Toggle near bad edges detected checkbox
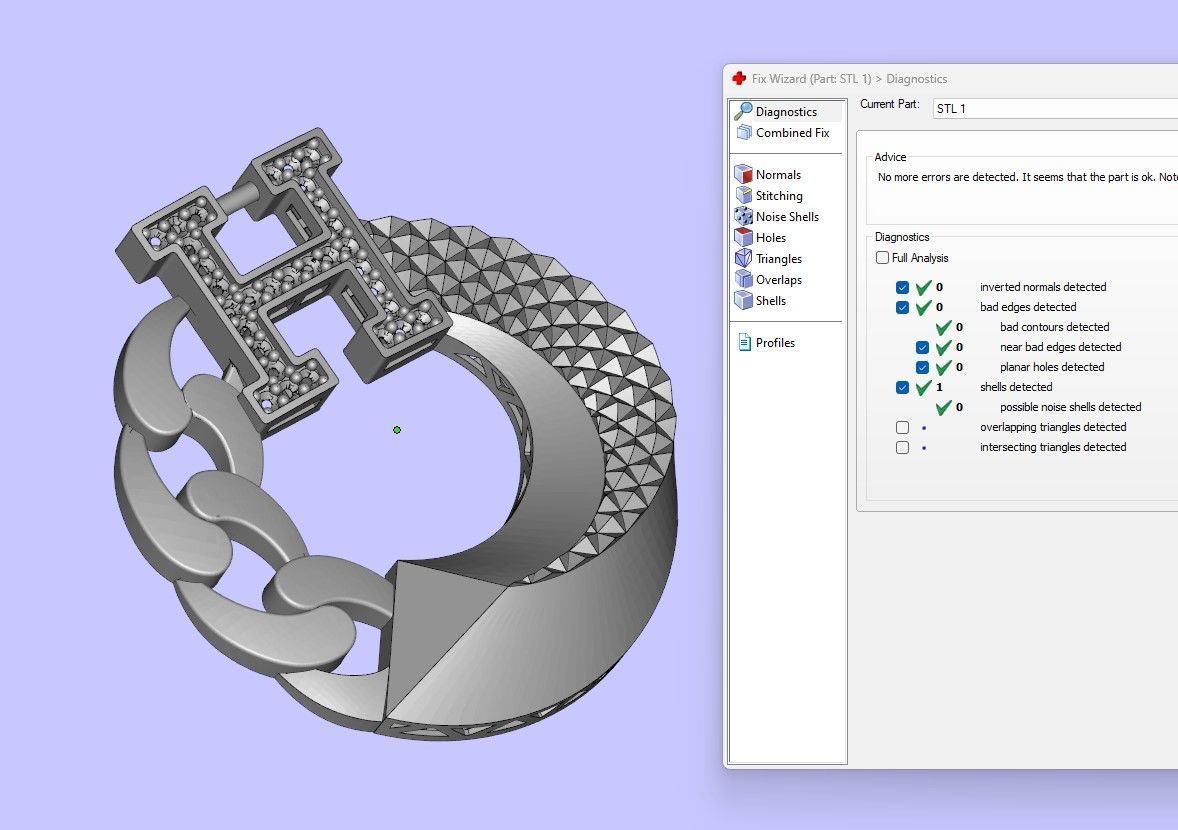 pyautogui.click(x=923, y=347)
